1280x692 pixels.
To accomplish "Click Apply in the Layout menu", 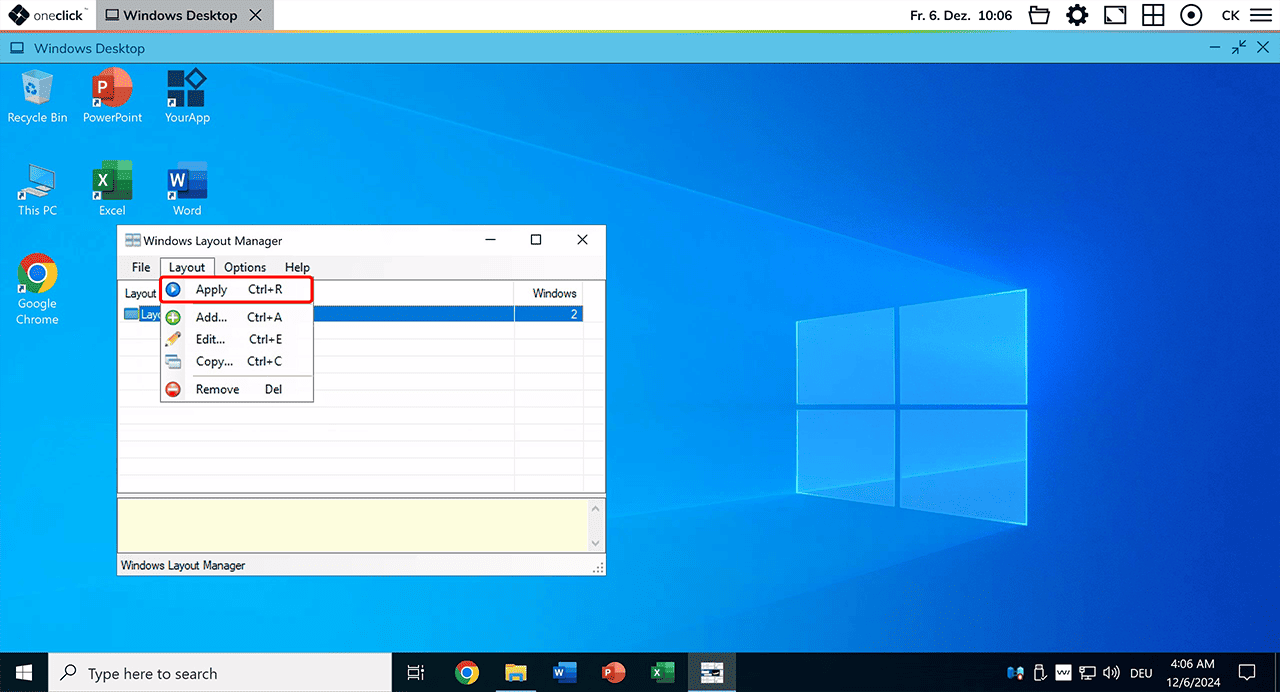I will pyautogui.click(x=211, y=290).
